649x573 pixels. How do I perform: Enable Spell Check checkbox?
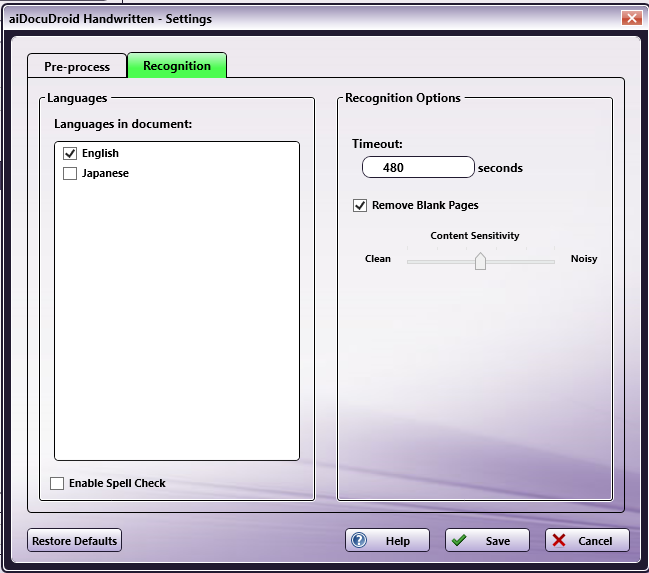pyautogui.click(x=57, y=483)
